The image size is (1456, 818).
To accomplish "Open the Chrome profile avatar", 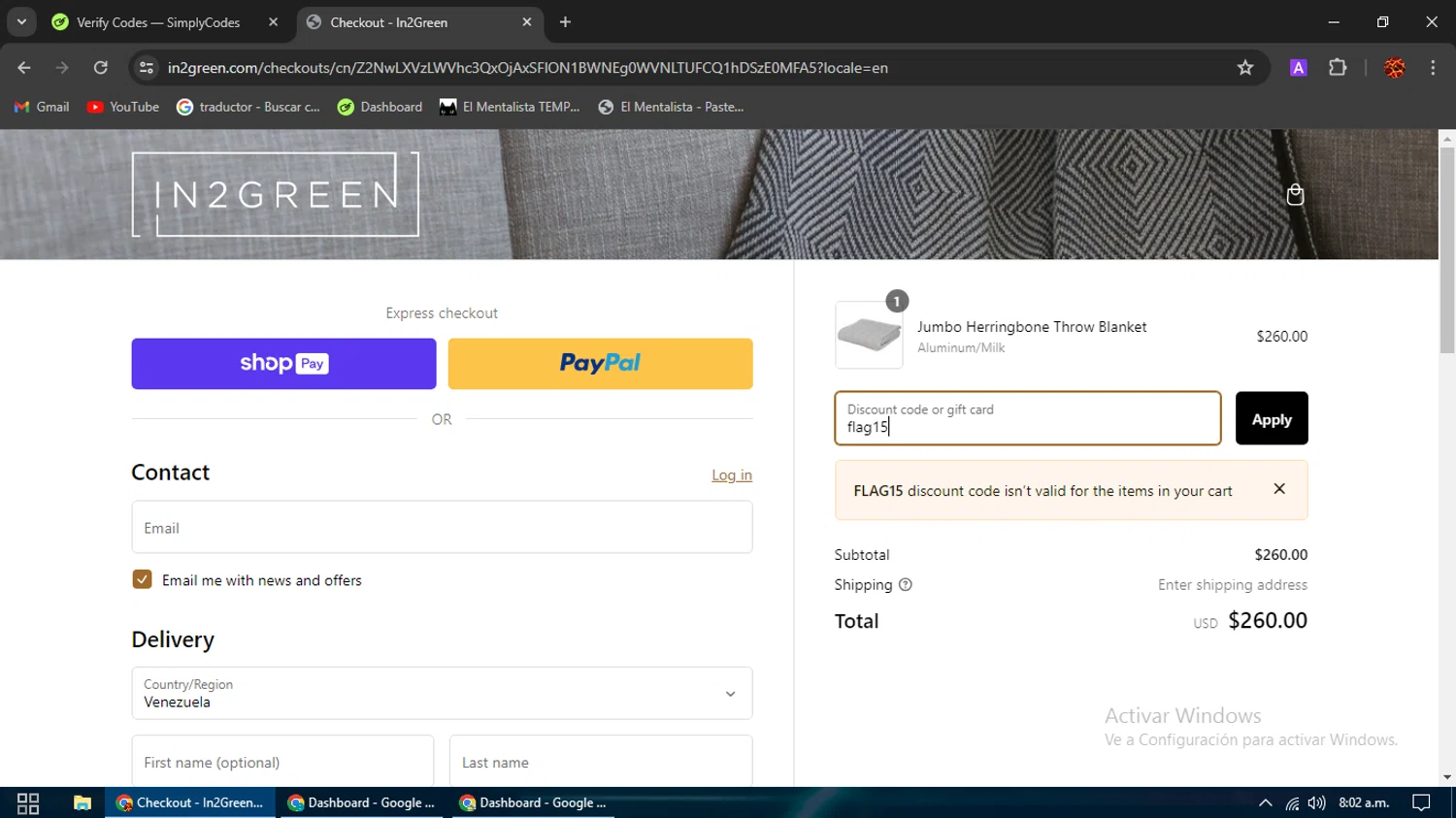I will click(x=1395, y=68).
